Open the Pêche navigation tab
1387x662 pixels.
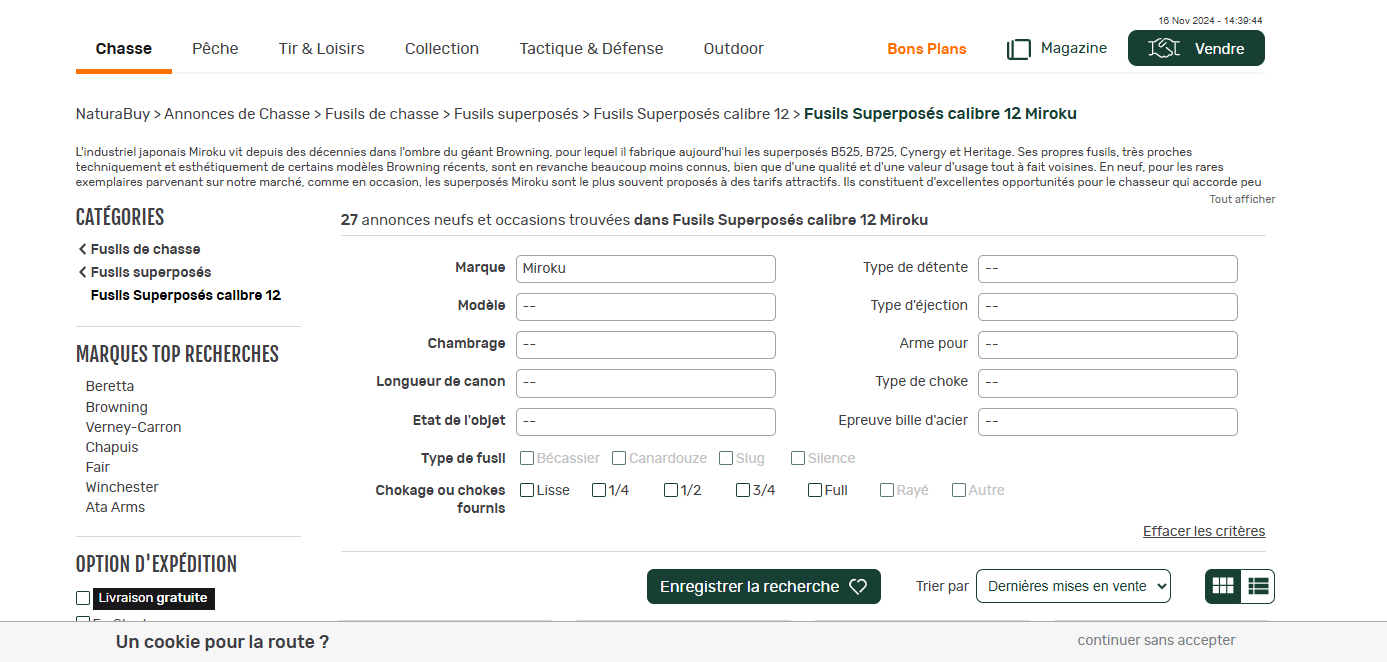click(215, 48)
